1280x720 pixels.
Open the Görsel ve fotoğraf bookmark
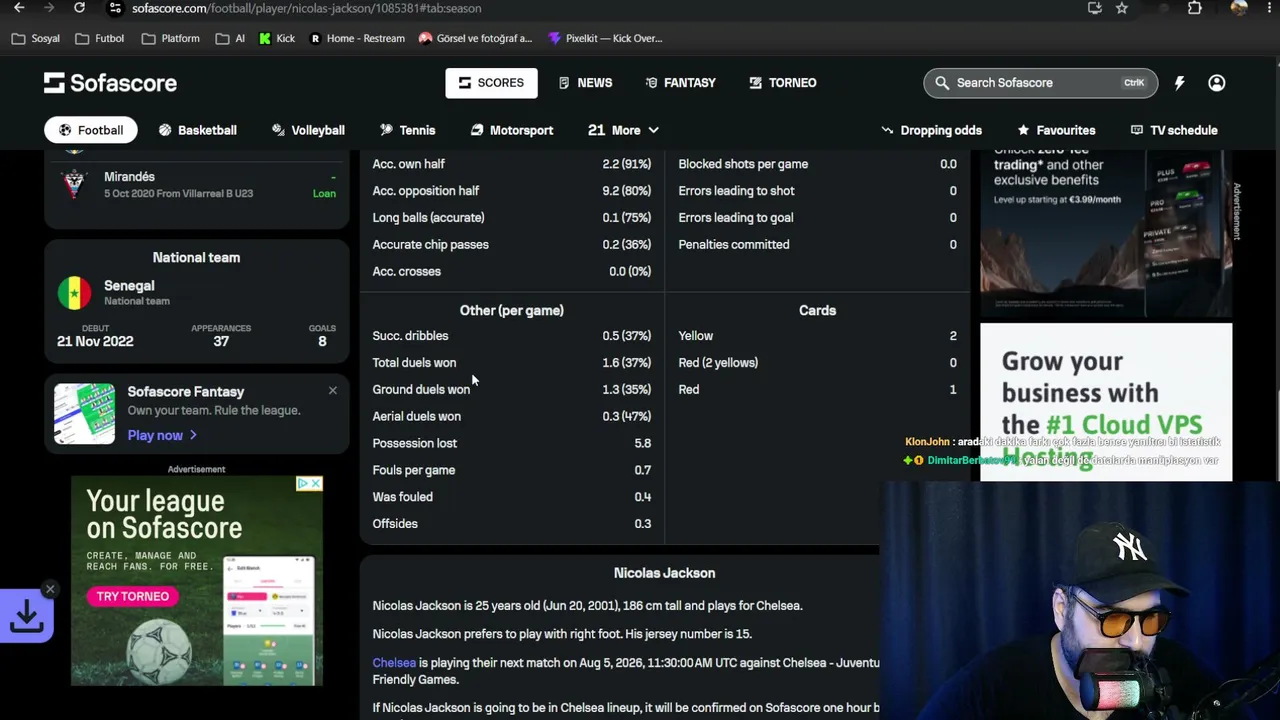click(476, 38)
